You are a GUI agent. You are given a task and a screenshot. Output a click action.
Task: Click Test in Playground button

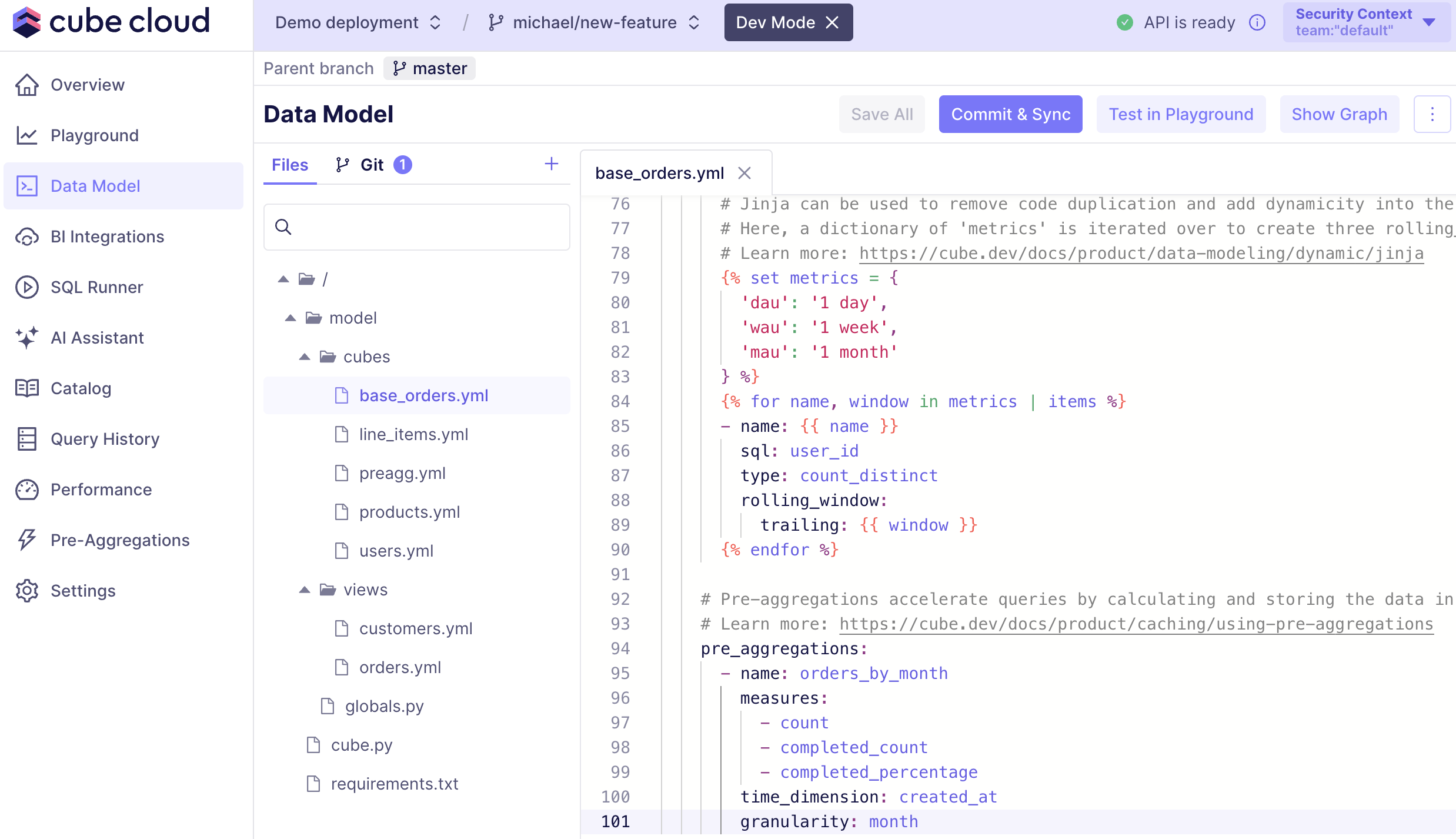pyautogui.click(x=1181, y=114)
